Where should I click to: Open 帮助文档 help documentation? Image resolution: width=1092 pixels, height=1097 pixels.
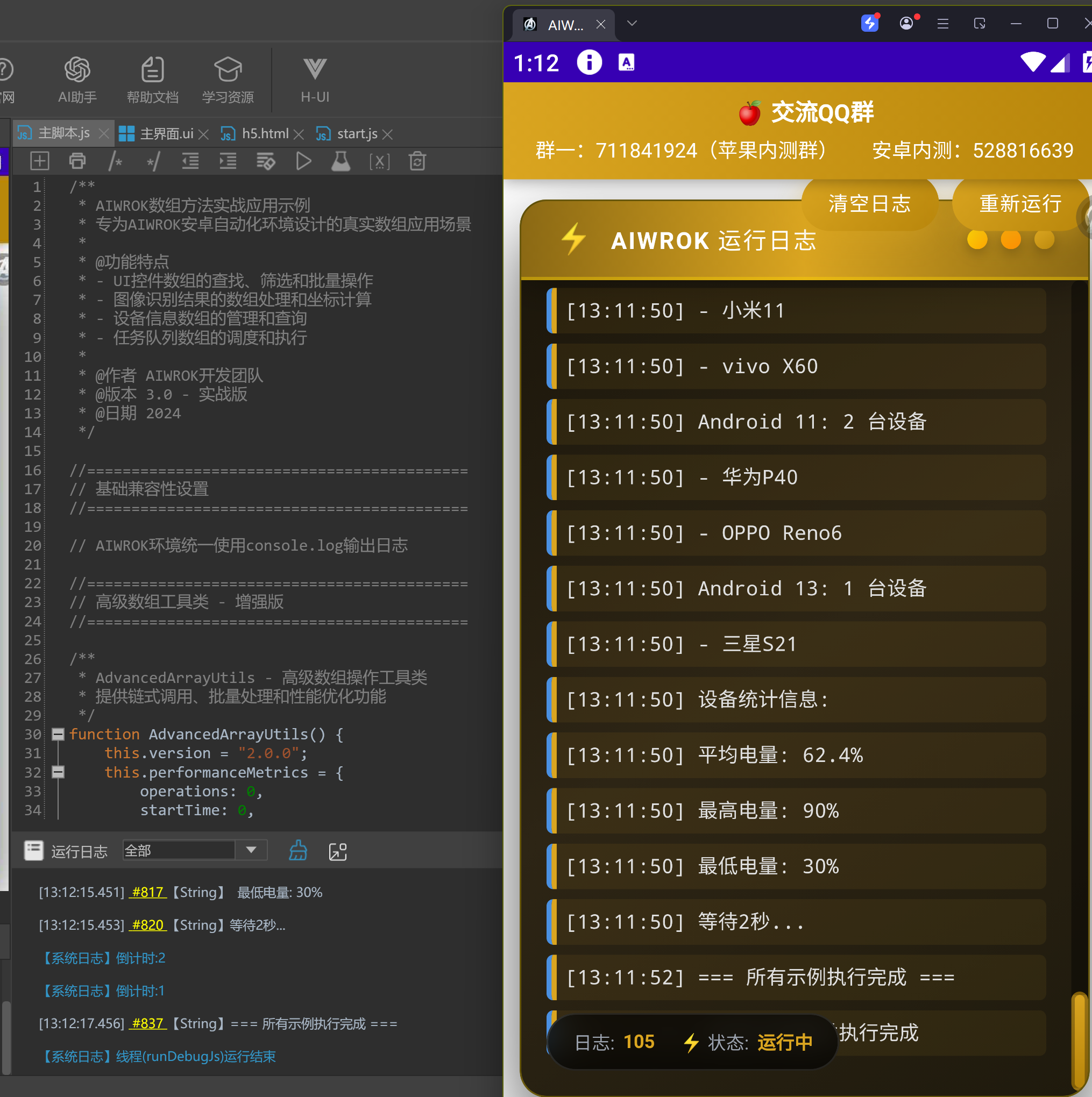[x=152, y=80]
